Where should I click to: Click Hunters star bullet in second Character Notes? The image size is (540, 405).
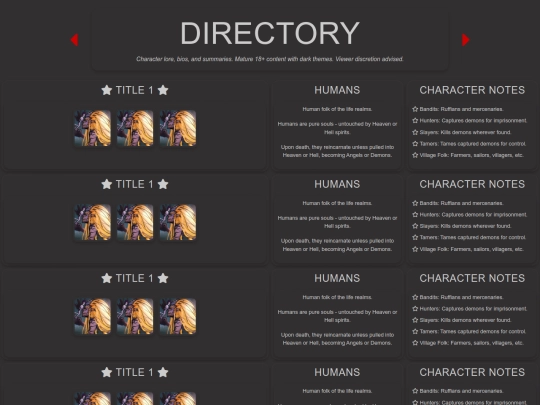coord(415,215)
